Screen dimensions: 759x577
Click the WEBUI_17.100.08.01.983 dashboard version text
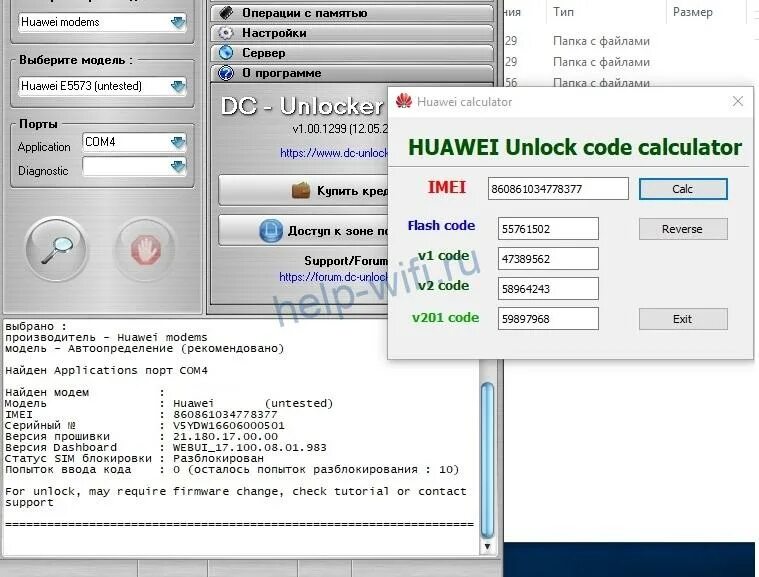tap(249, 448)
